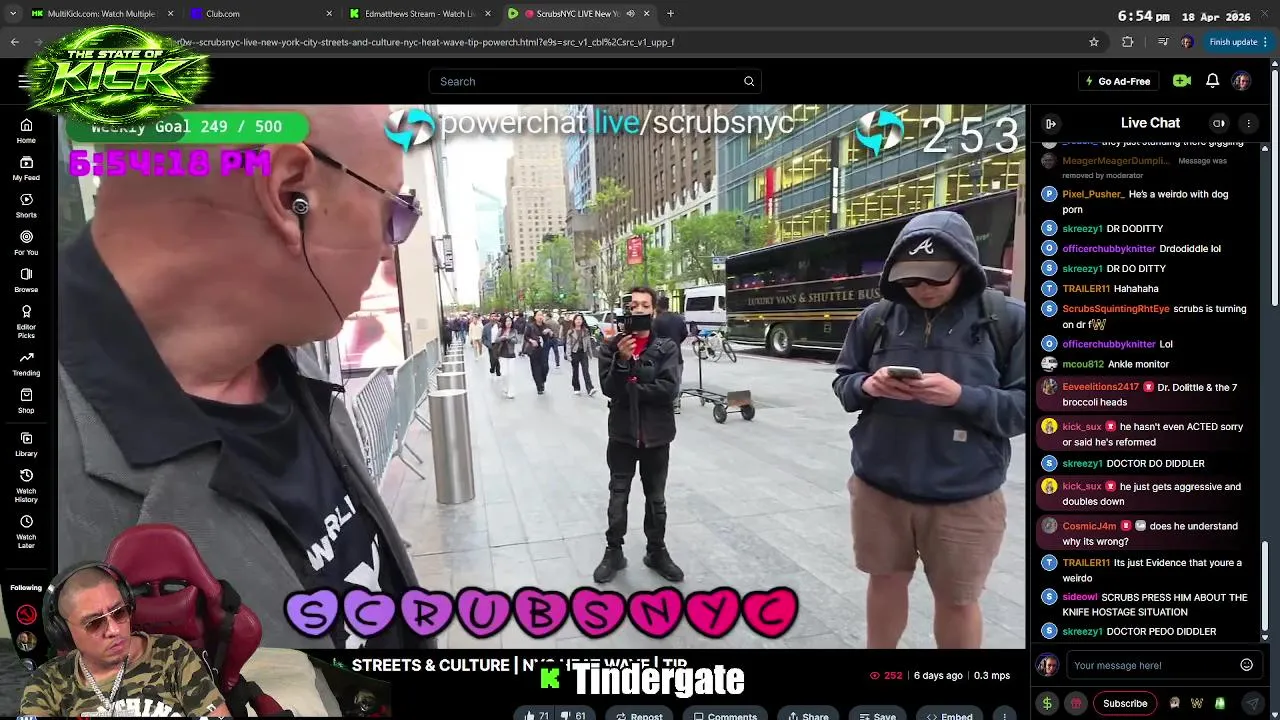The width and height of the screenshot is (1280, 720).
Task: Open Live Chat more options menu
Action: (1248, 123)
